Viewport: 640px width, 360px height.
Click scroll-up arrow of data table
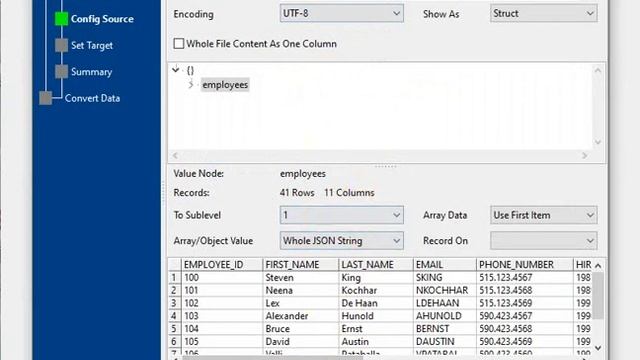coord(598,266)
